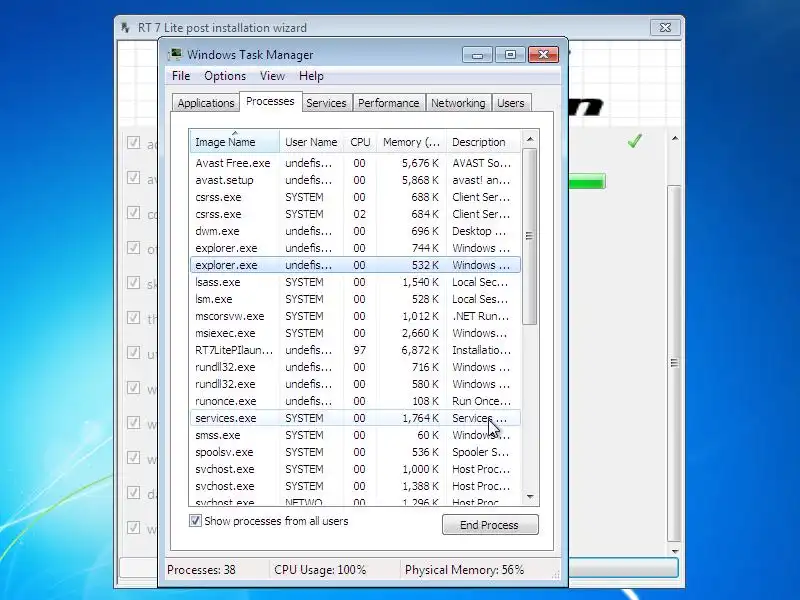Click the Physical Memory: 56% status entry
Screen dimensions: 800x600
tap(464, 570)
